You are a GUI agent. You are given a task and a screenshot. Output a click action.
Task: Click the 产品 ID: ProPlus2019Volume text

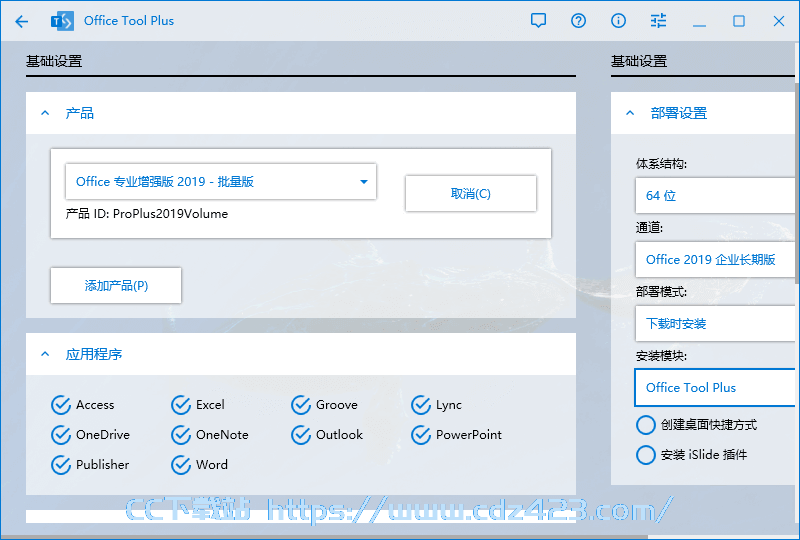click(147, 214)
